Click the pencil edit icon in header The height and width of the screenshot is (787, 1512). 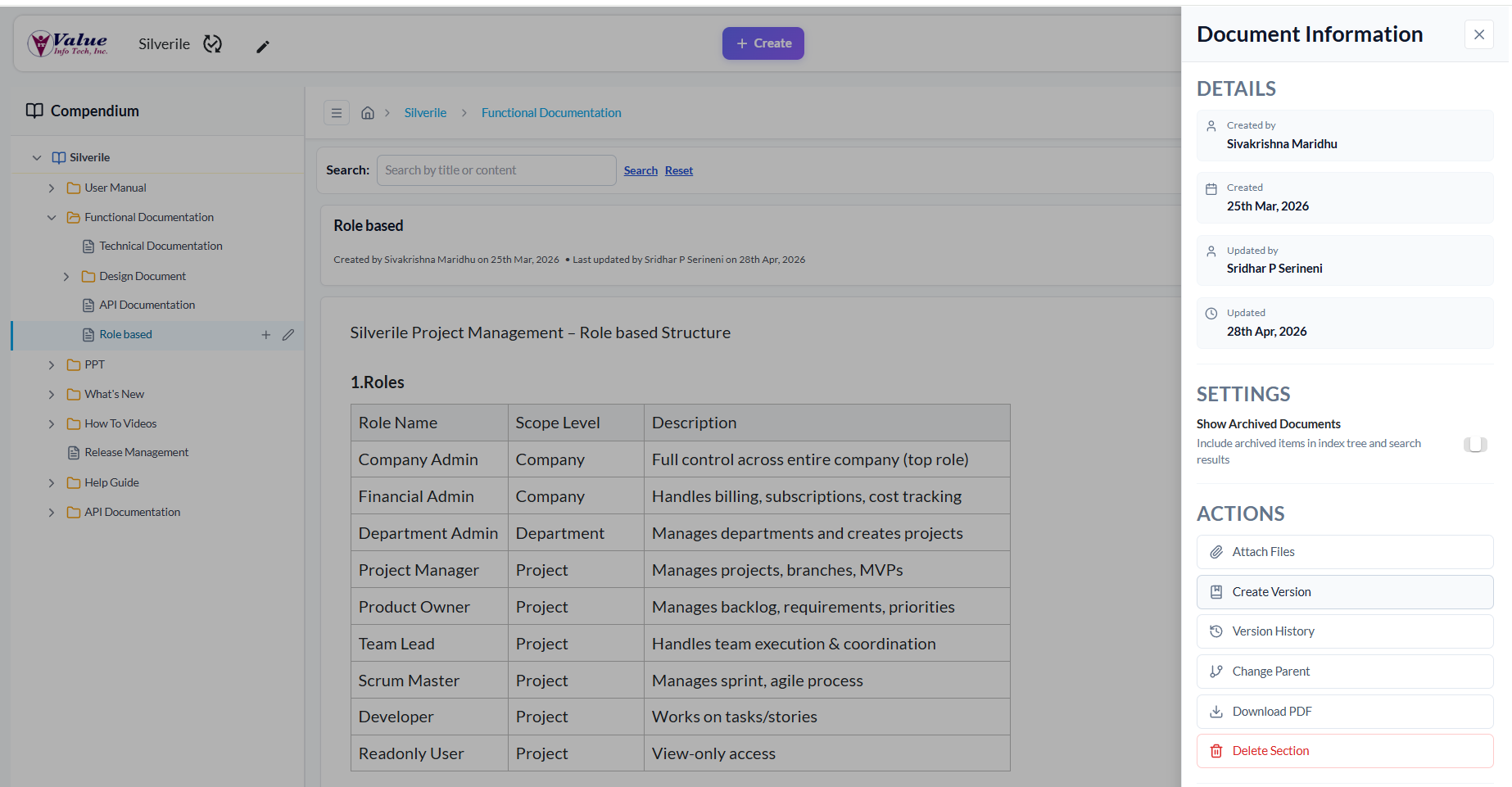pyautogui.click(x=263, y=47)
